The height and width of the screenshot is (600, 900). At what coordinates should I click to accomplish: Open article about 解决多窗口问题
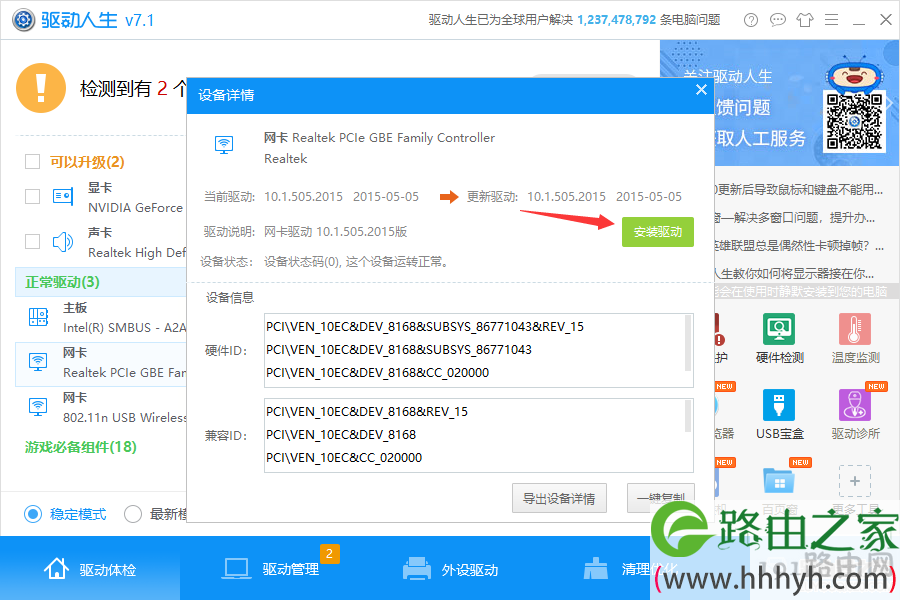pos(795,218)
